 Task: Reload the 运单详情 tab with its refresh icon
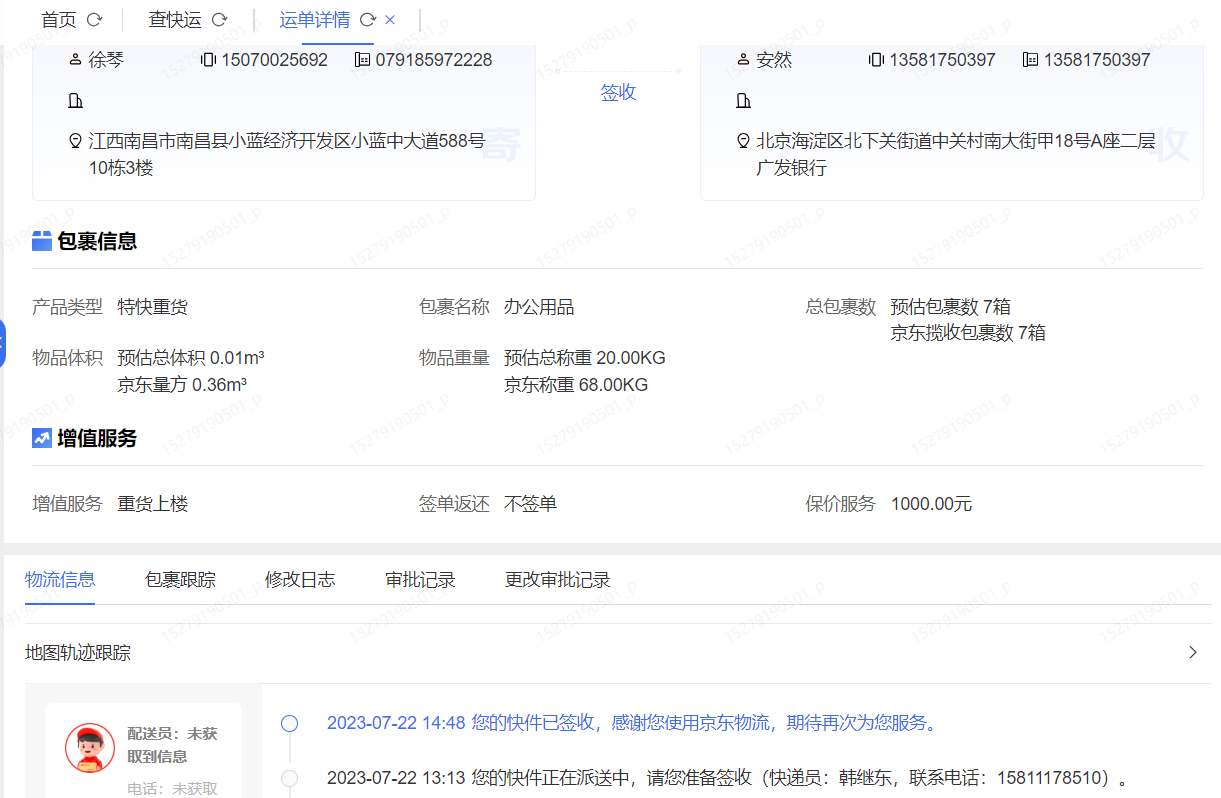point(367,20)
